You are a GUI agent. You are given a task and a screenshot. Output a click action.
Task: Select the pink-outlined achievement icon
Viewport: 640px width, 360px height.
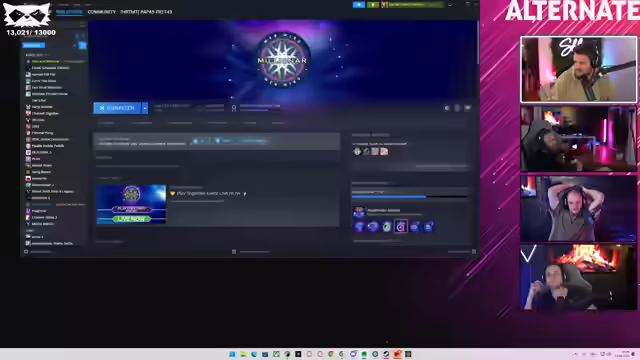pos(401,227)
